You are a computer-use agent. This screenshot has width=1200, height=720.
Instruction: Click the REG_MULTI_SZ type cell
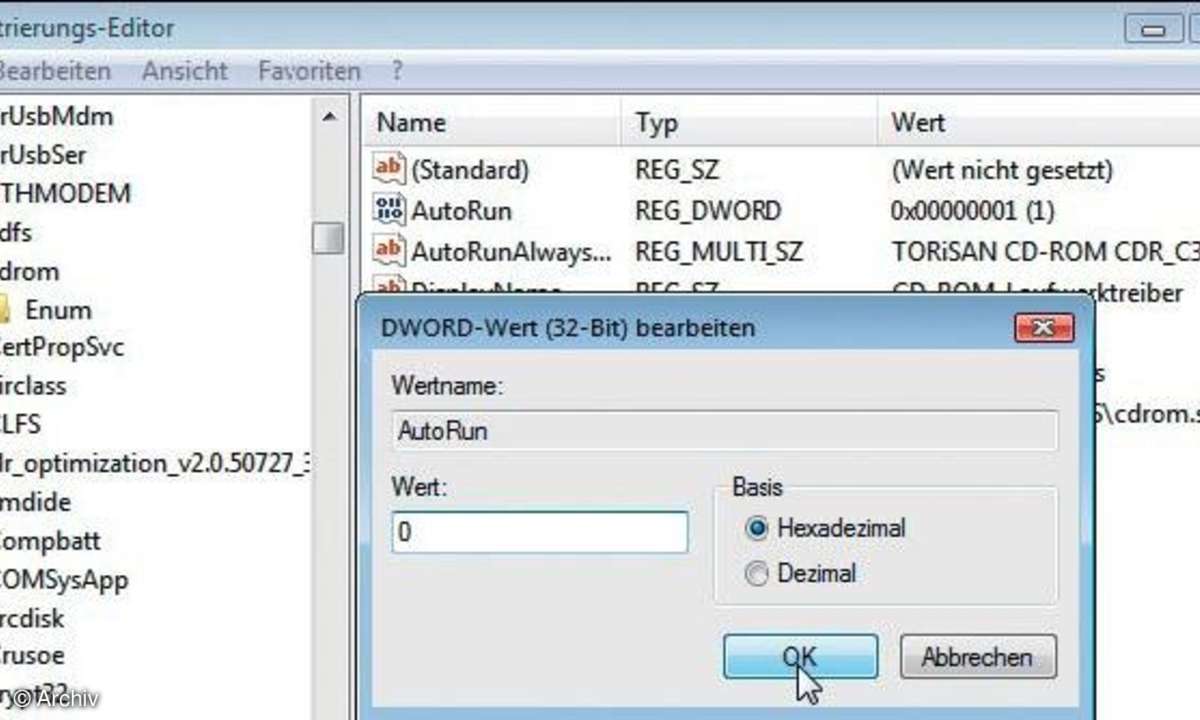[719, 251]
